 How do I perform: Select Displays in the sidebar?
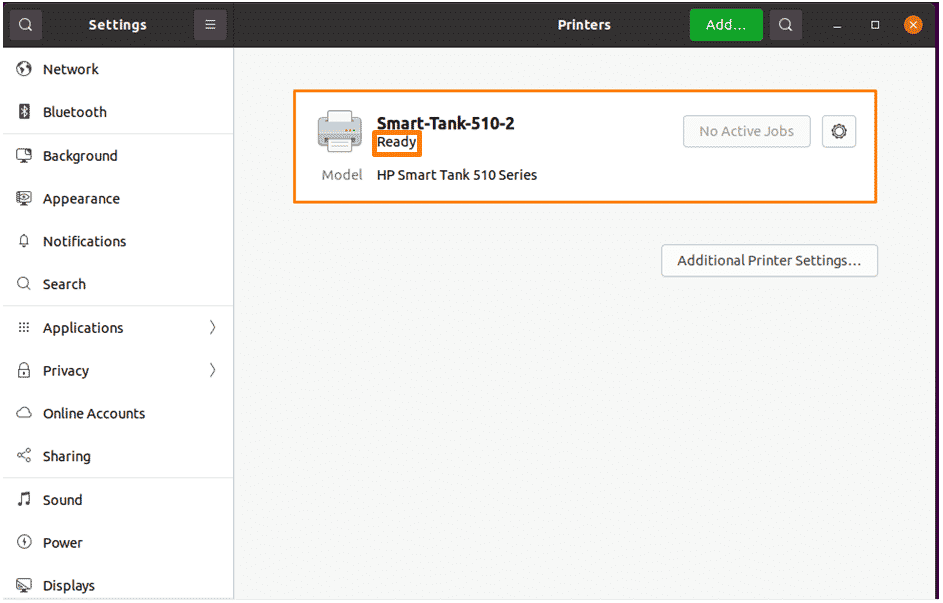pos(118,585)
